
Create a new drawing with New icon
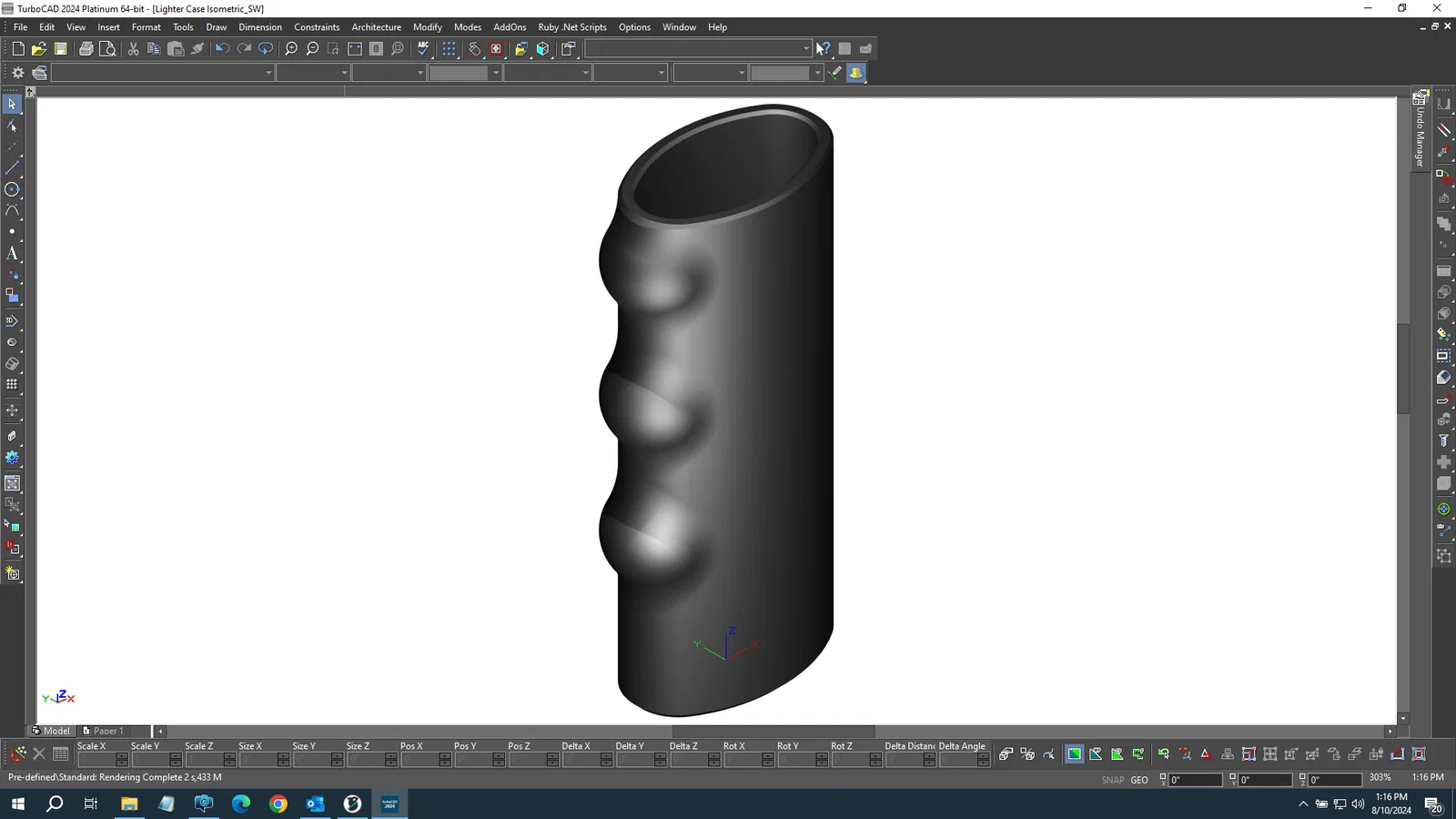click(x=17, y=49)
